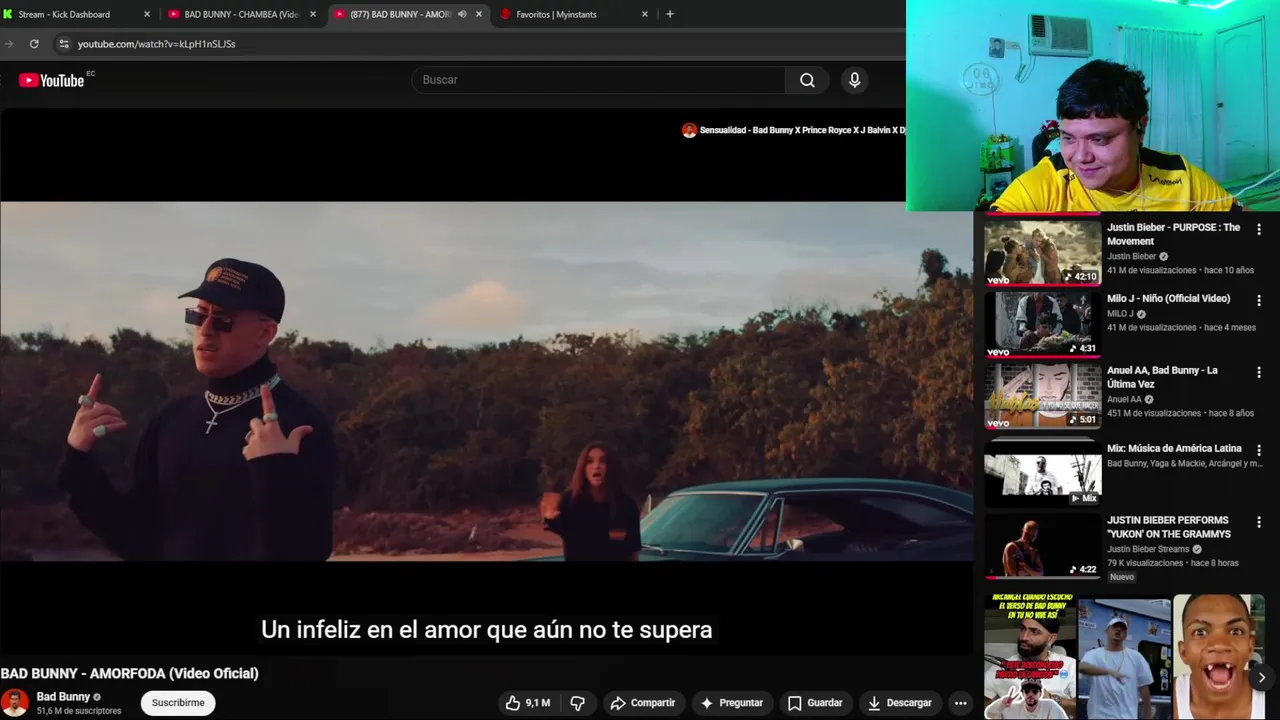Open Justin Bieber YUKON Grammys thumbnail
The width and height of the screenshot is (1280, 720).
1042,546
